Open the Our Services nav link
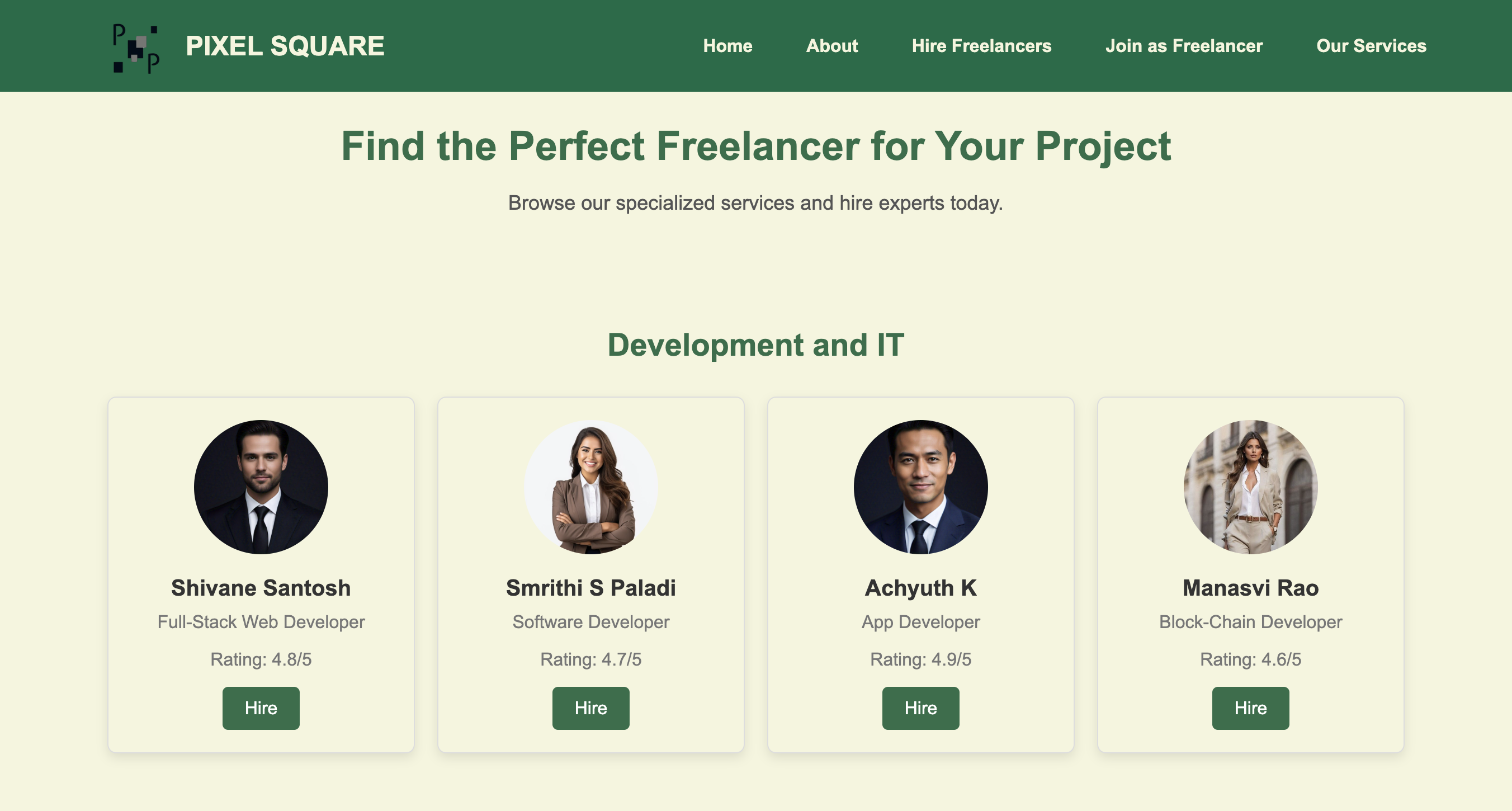This screenshot has height=811, width=1512. coord(1371,46)
